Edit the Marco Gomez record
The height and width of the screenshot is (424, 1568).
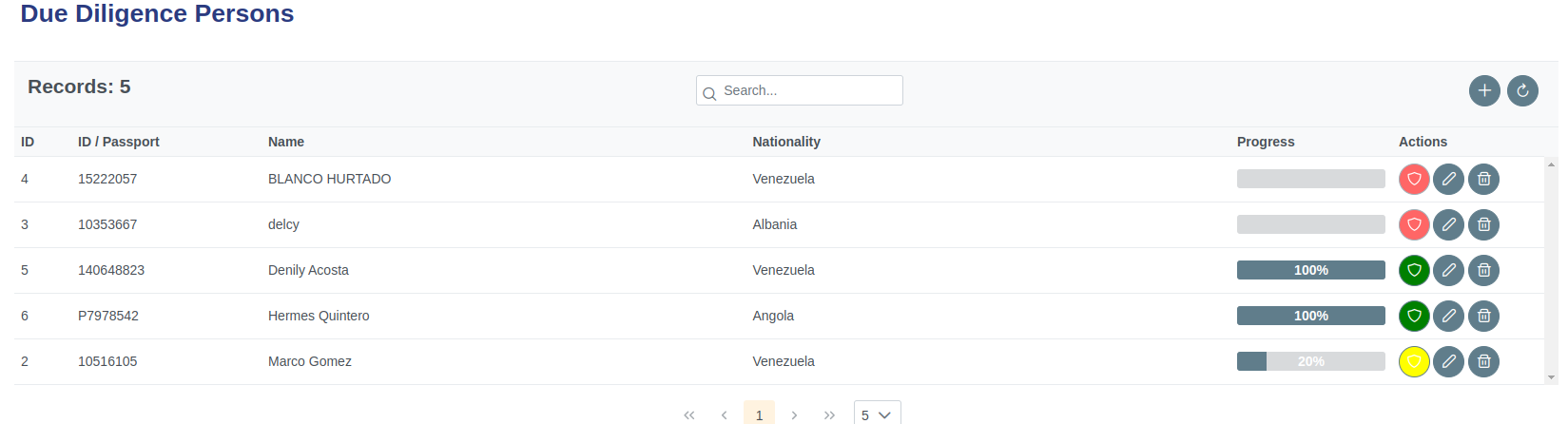(x=1448, y=361)
